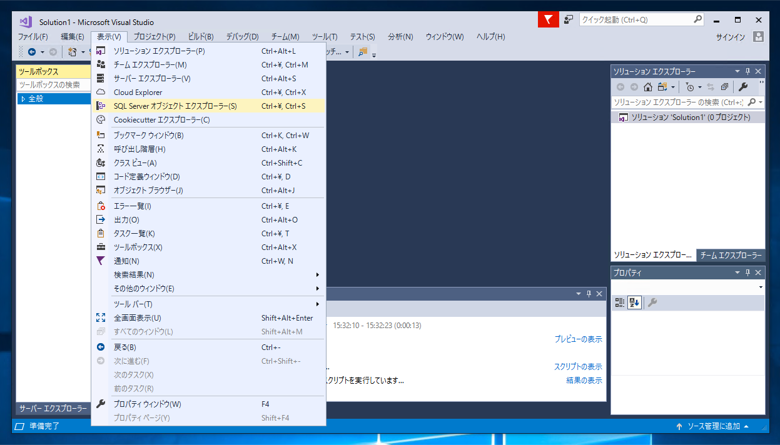Open the Solution Explorer panel options dropdown
This screenshot has width=780, height=445.
(737, 71)
